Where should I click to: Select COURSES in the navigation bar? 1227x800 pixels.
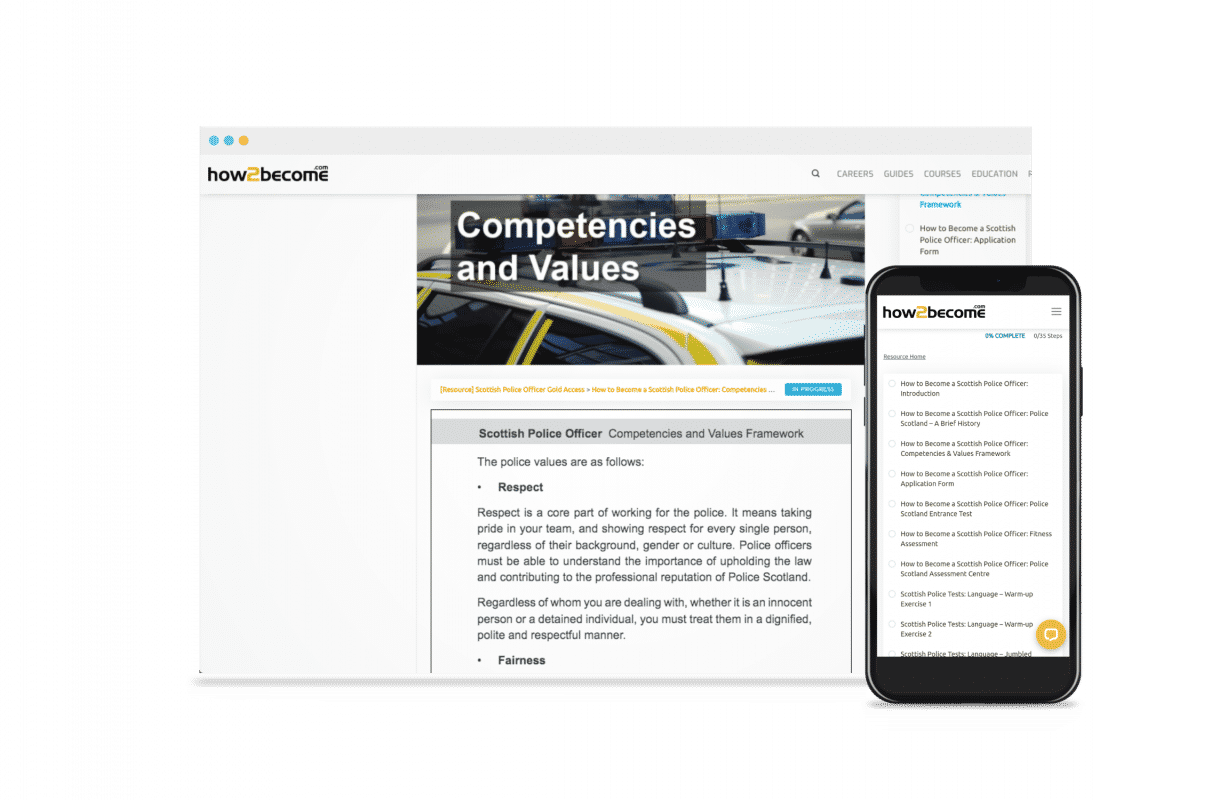tap(942, 174)
